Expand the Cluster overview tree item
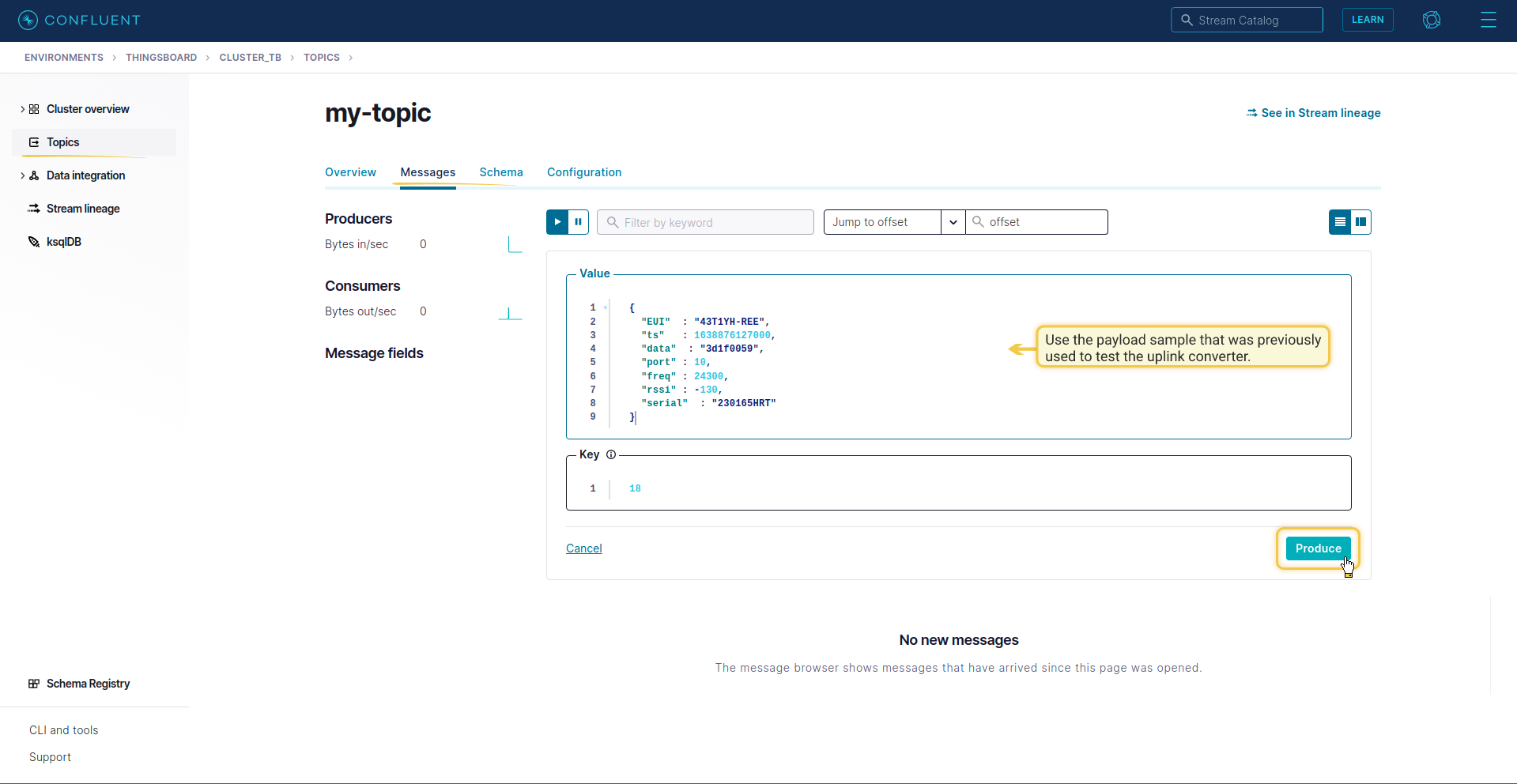The image size is (1517, 784). point(22,109)
